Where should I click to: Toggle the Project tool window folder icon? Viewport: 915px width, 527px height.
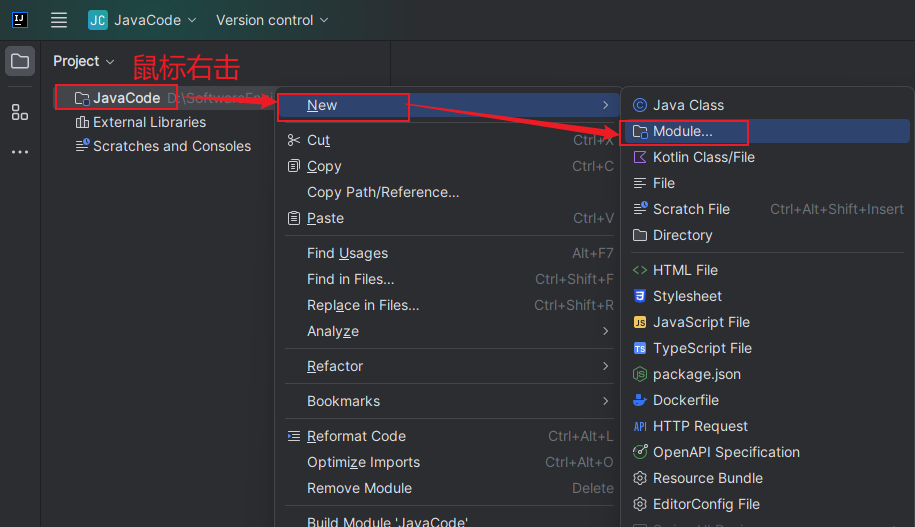20,61
